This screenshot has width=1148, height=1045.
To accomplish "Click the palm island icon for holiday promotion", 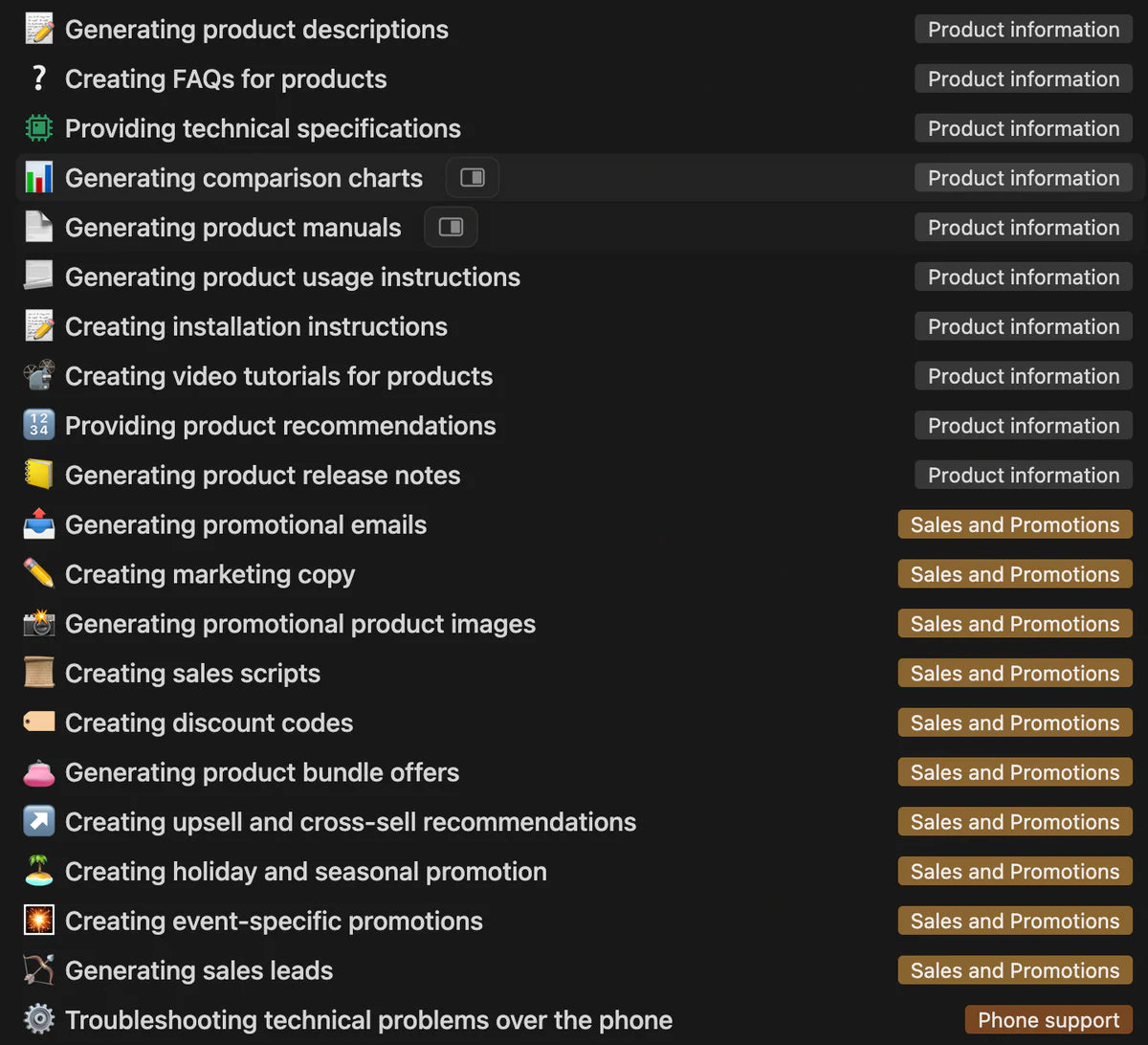I will (39, 872).
